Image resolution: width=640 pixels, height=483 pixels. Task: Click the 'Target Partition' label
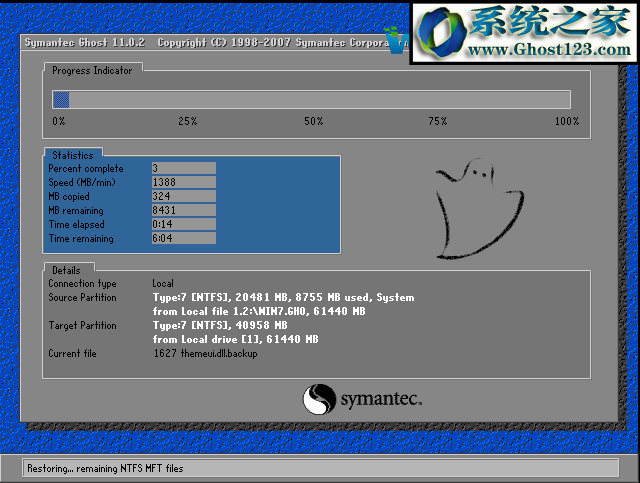[x=82, y=325]
